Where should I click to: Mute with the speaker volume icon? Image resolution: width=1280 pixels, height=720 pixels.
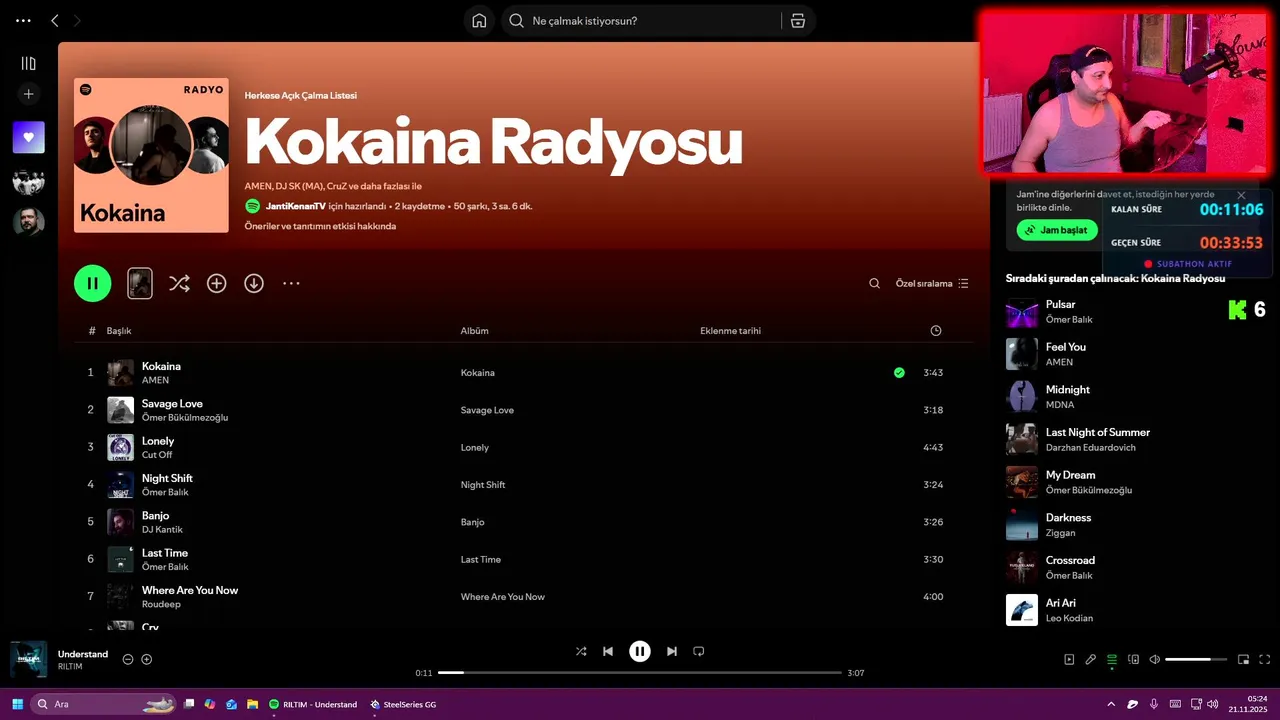point(1155,659)
